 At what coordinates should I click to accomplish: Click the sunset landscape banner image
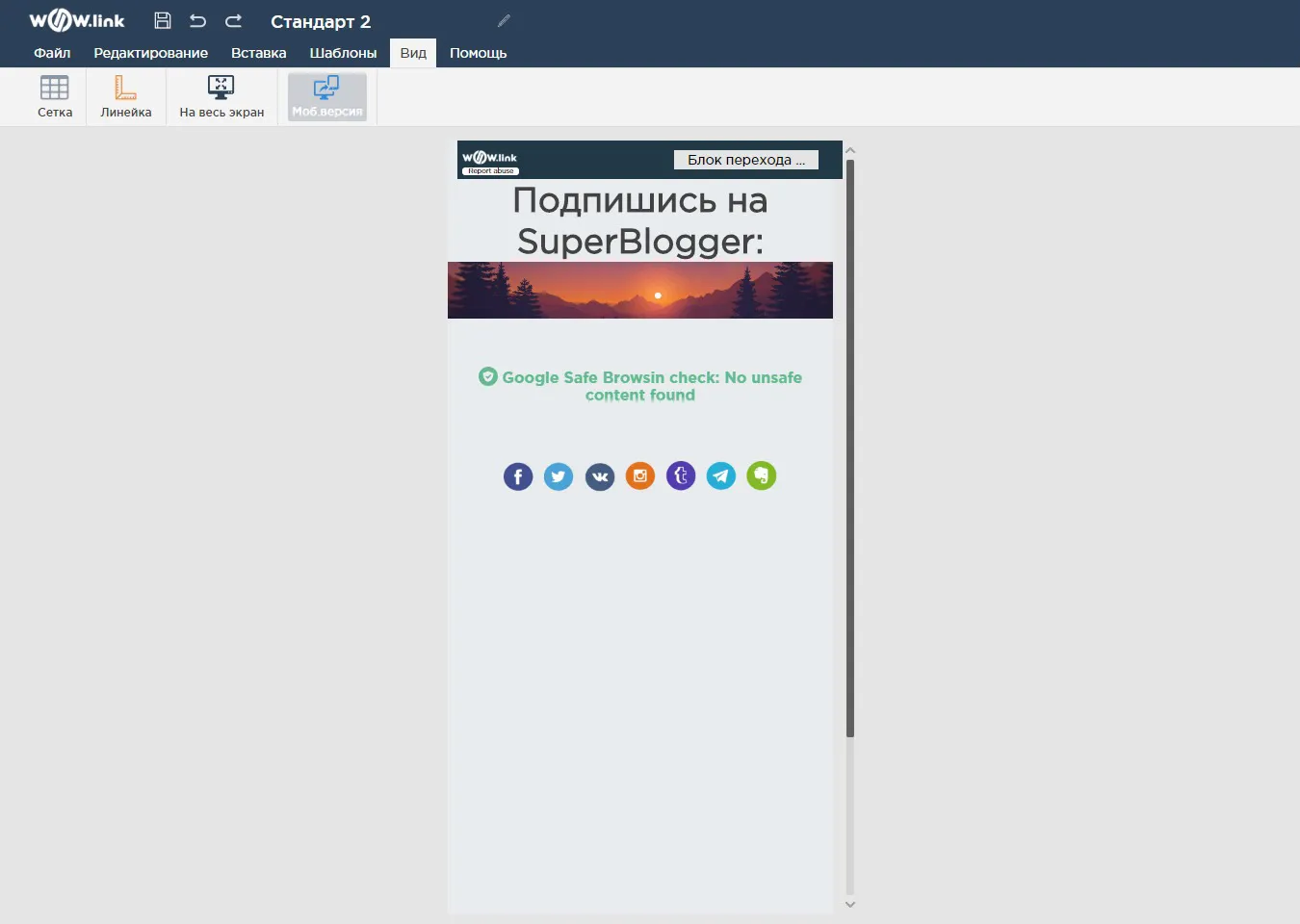tap(640, 290)
